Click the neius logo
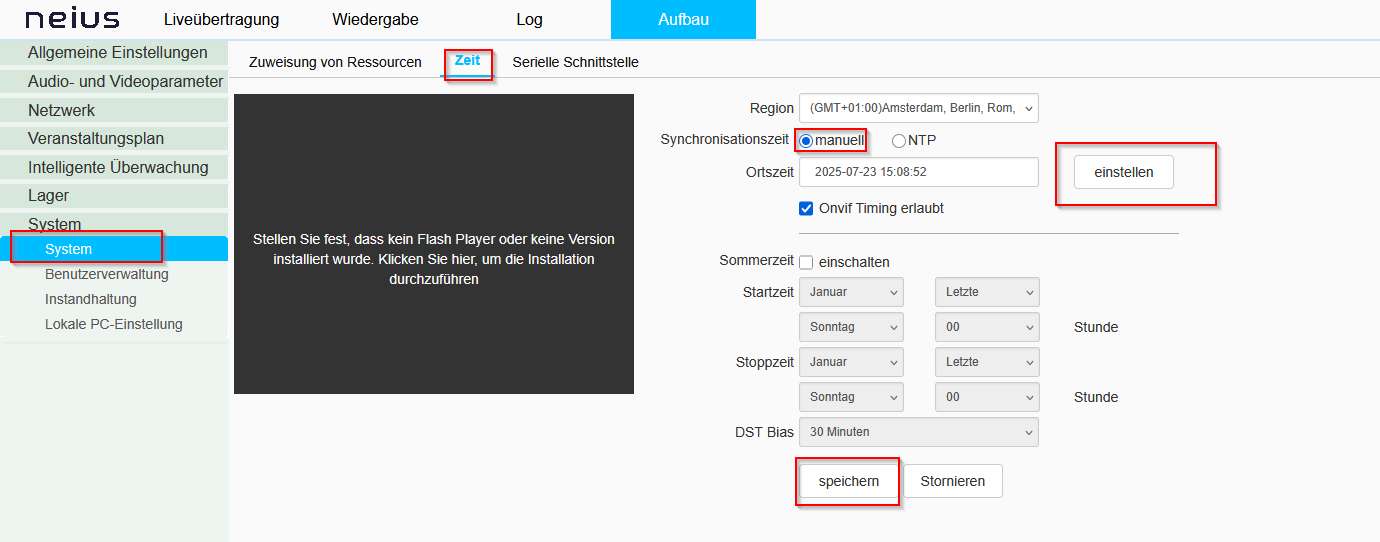1380x542 pixels. click(72, 20)
